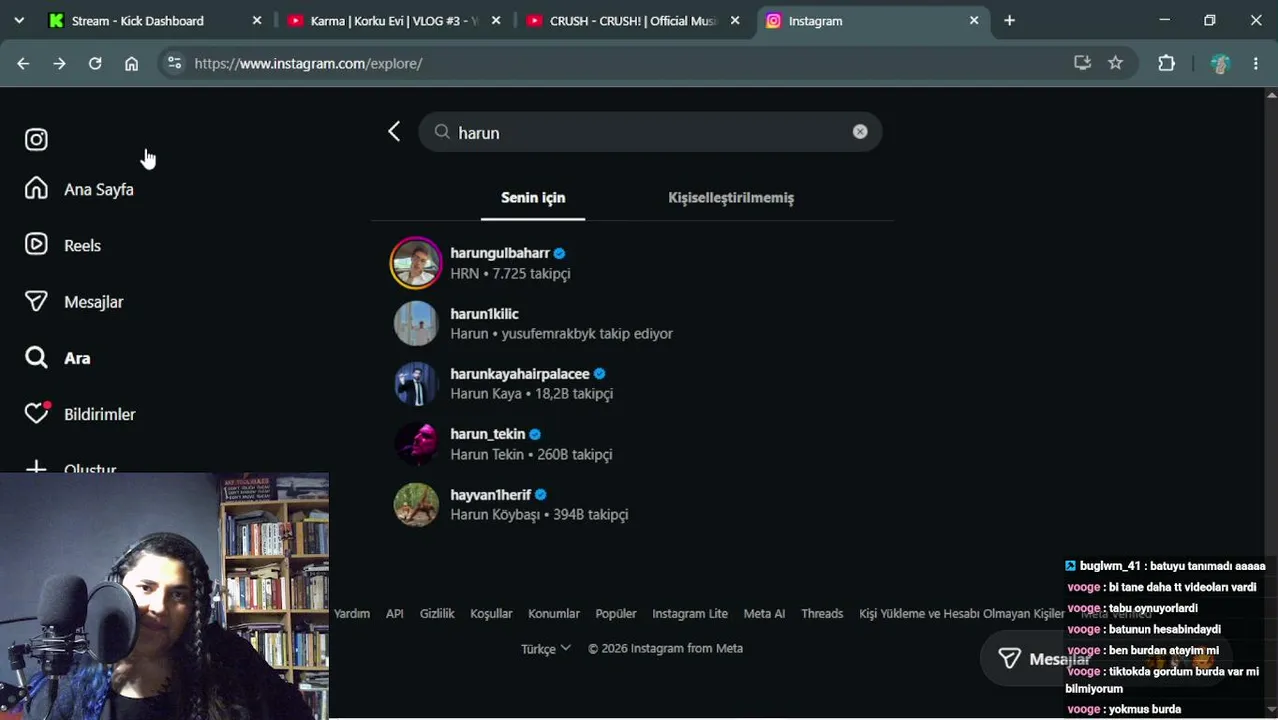Open the Instagram Lite footer link
Screen dimensions: 1278x720
[690, 613]
